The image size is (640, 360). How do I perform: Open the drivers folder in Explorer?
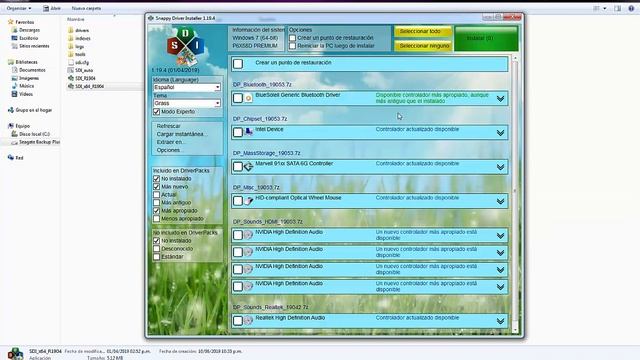pos(78,30)
